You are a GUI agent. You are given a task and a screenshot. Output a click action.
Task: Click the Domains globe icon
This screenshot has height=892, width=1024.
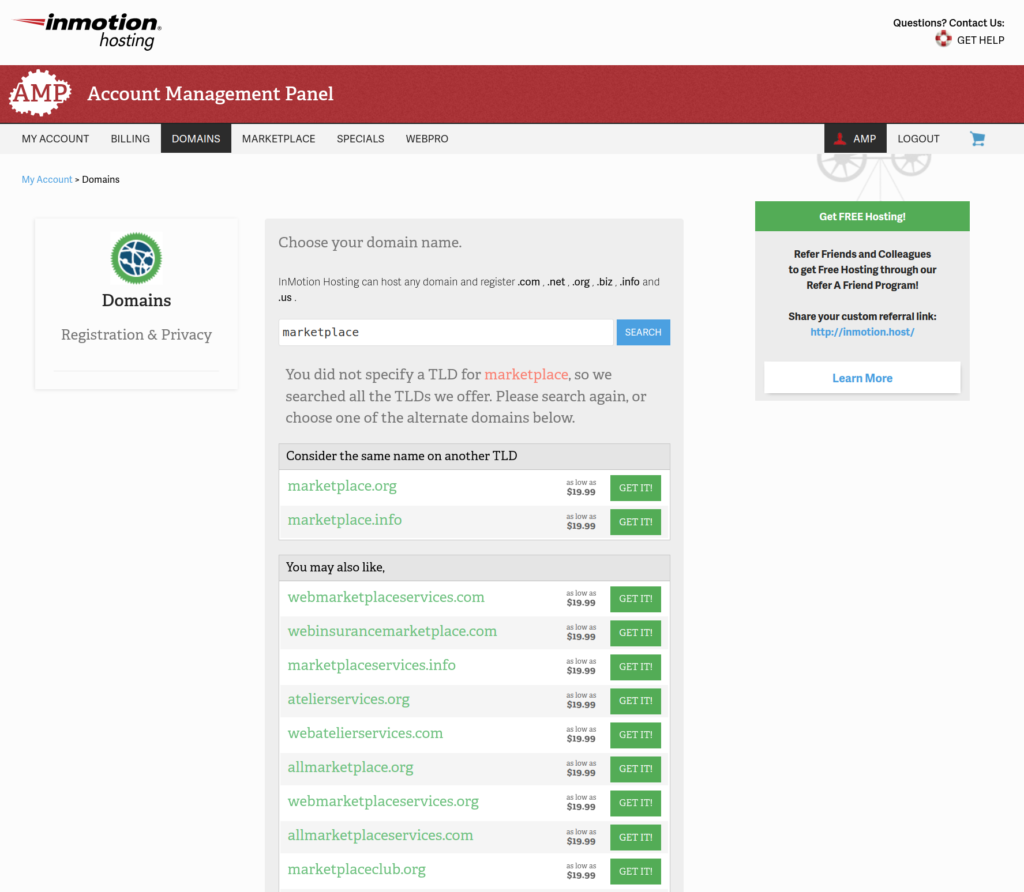[x=136, y=258]
